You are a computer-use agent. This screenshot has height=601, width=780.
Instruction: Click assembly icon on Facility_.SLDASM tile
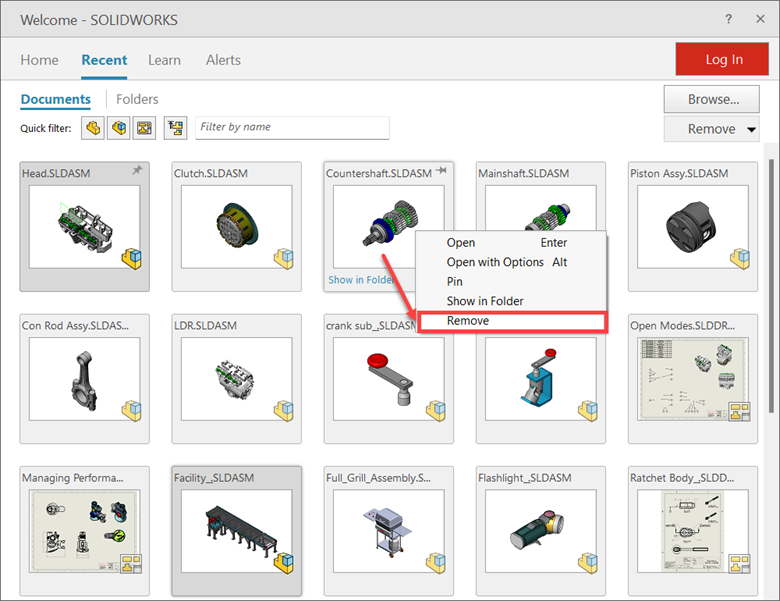[x=284, y=563]
